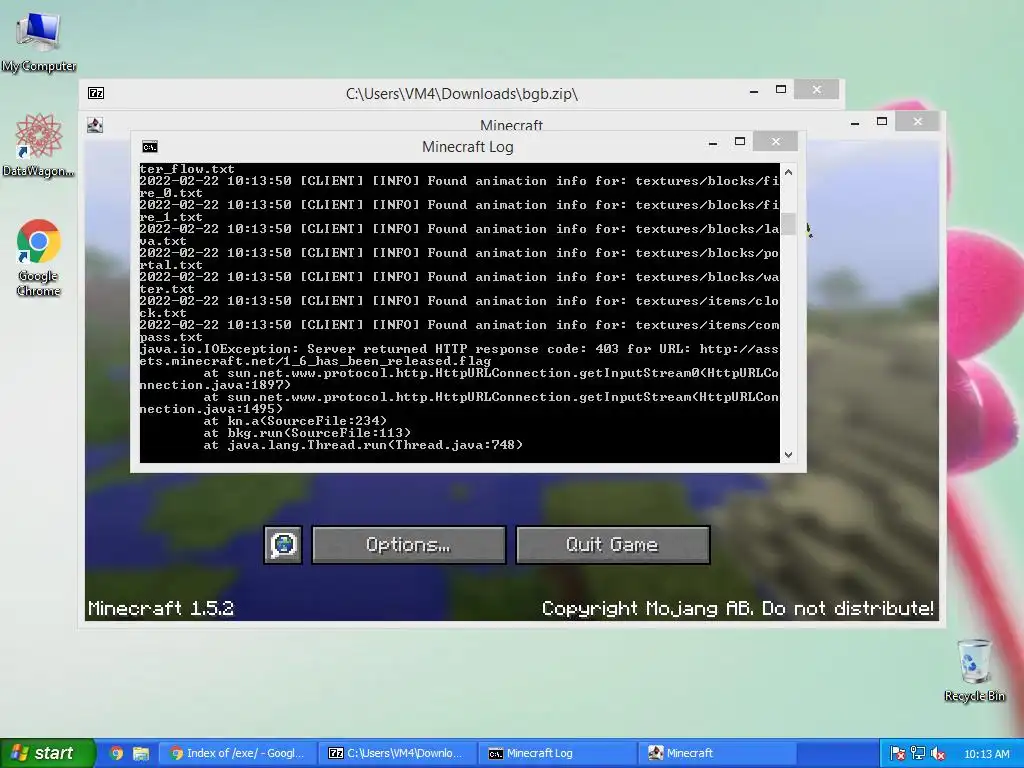1024x768 pixels.
Task: Click scroll down arrow in Minecraft Log
Action: [x=788, y=455]
